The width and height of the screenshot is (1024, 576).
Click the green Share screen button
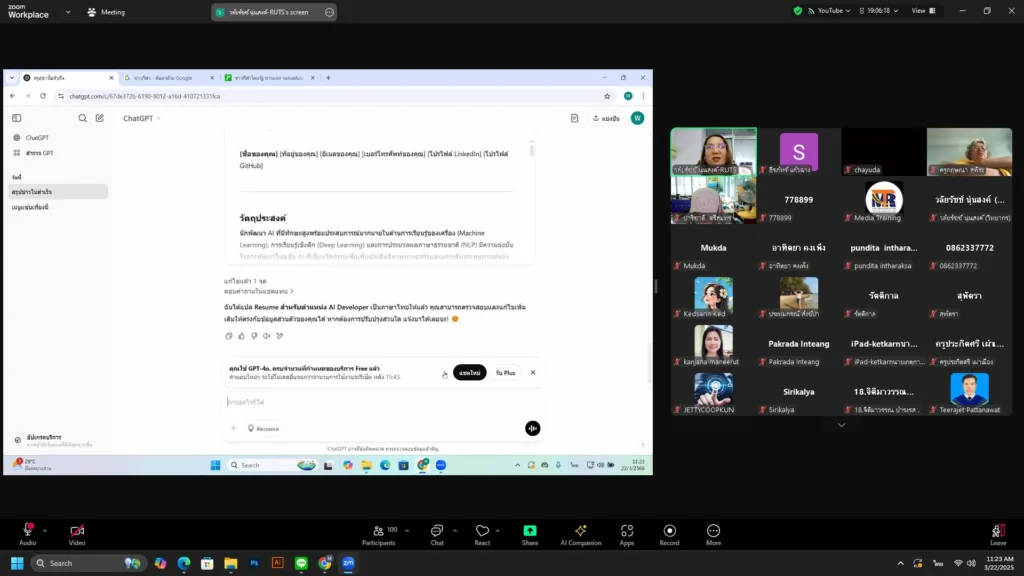(x=530, y=533)
